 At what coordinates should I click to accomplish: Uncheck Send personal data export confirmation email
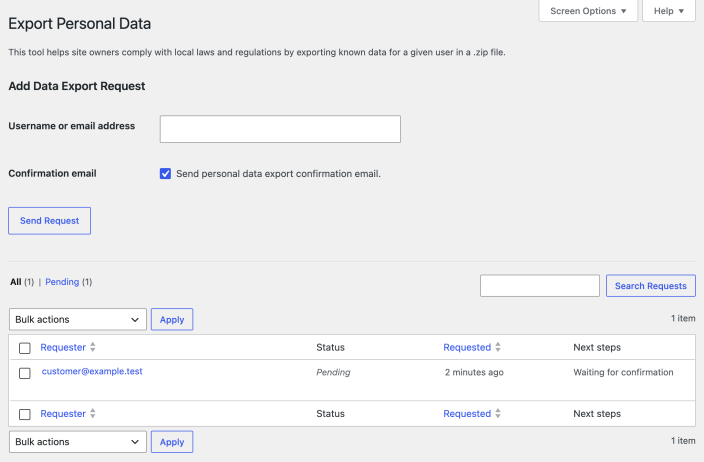point(165,174)
